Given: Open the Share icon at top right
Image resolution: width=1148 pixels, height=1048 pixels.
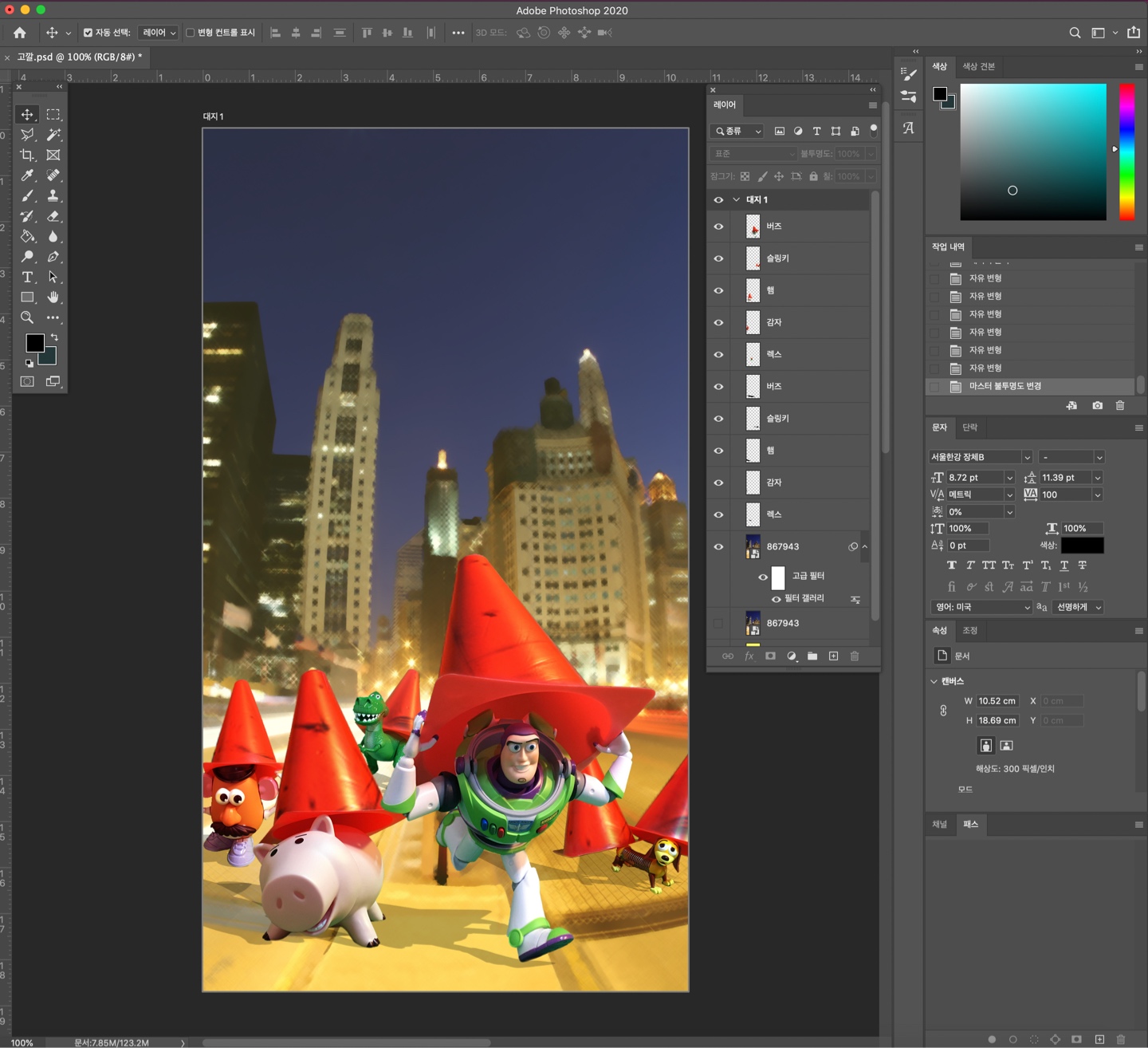Looking at the screenshot, I should pyautogui.click(x=1134, y=33).
